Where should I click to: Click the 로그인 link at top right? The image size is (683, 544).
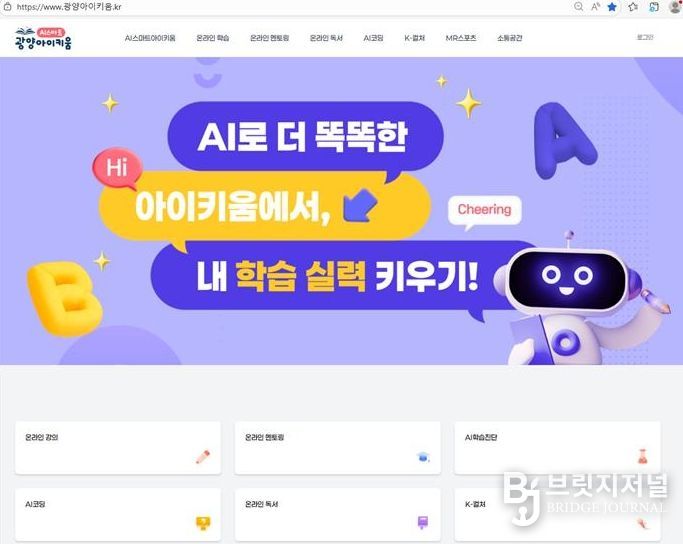tap(645, 37)
